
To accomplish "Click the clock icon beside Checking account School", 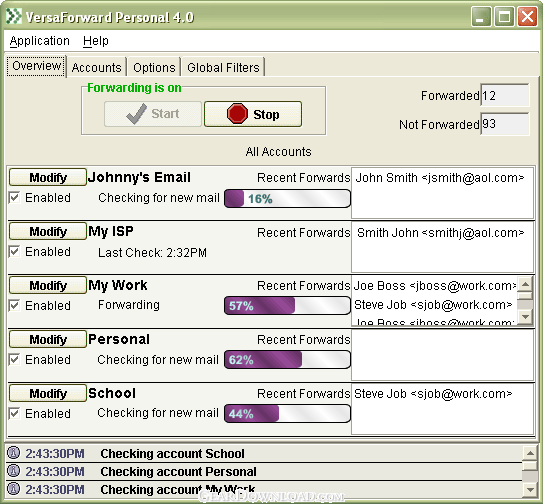I will click(14, 453).
